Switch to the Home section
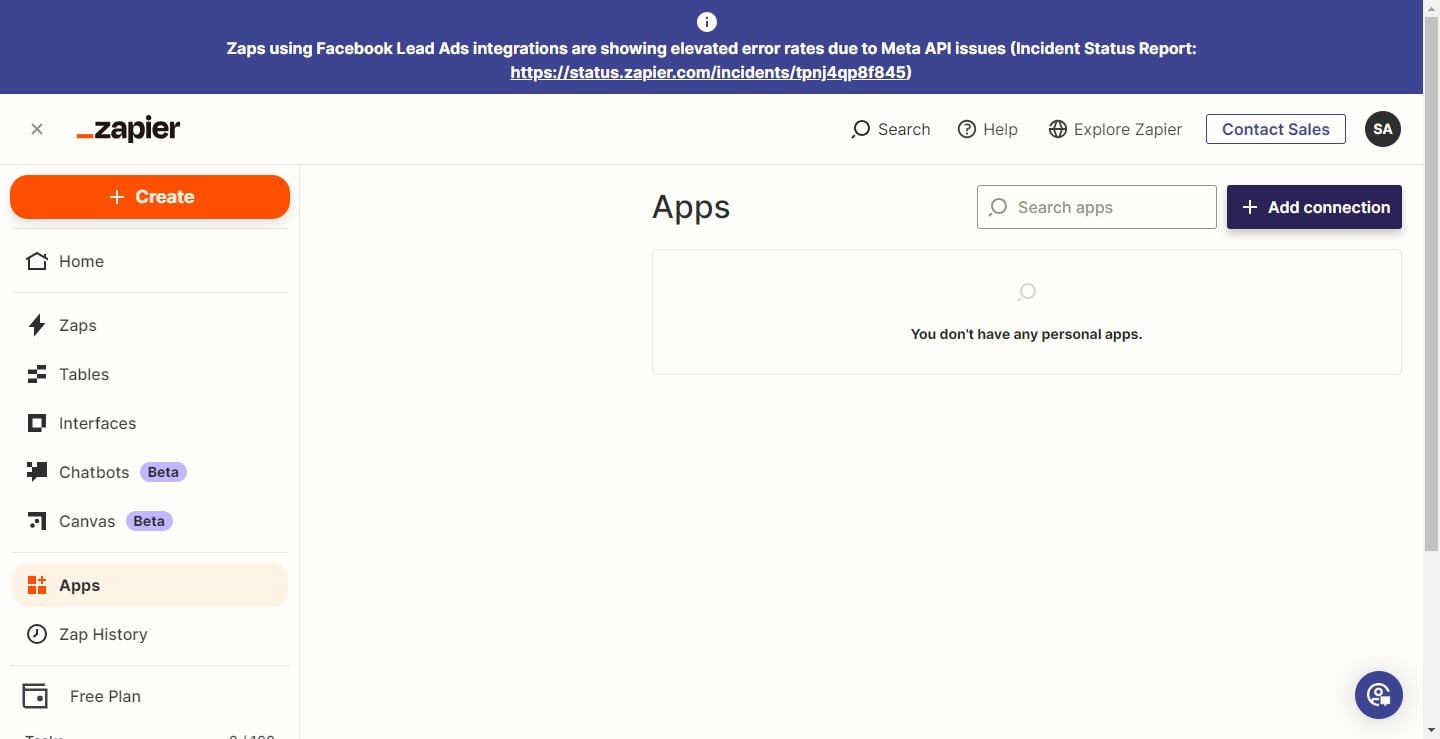The height and width of the screenshot is (739, 1440). (x=81, y=261)
